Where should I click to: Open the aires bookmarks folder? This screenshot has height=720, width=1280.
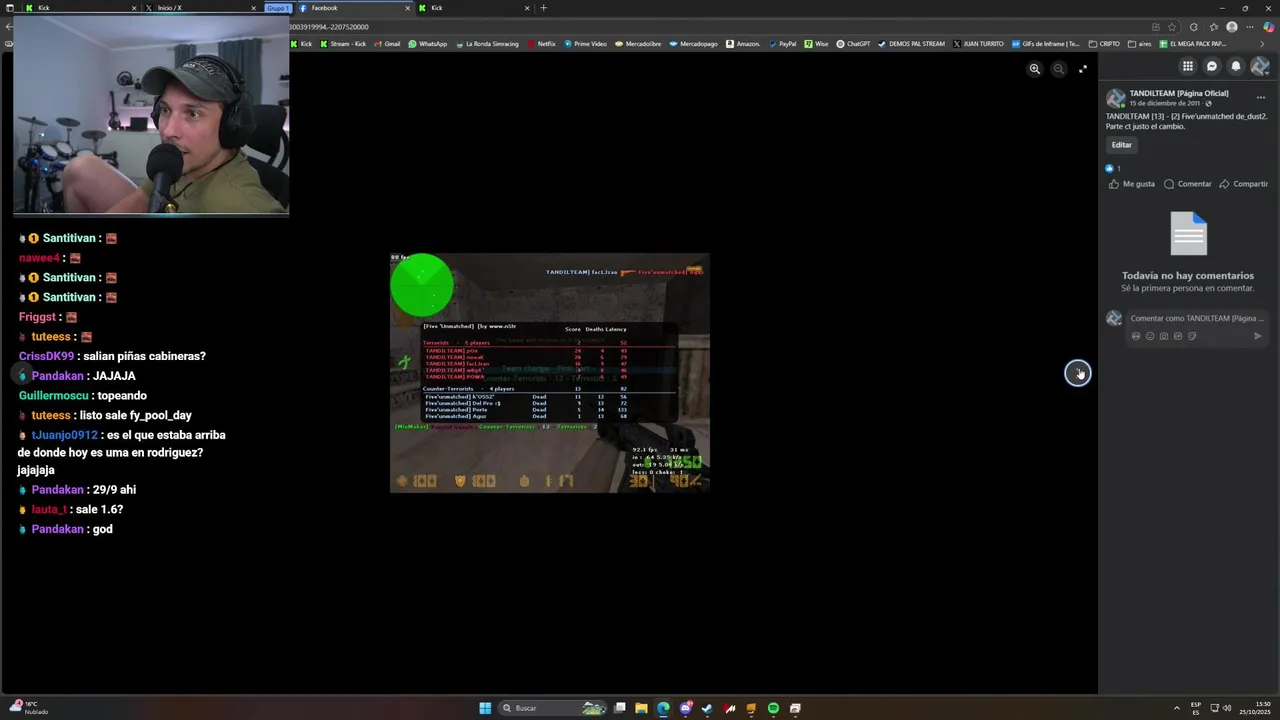tap(1140, 44)
